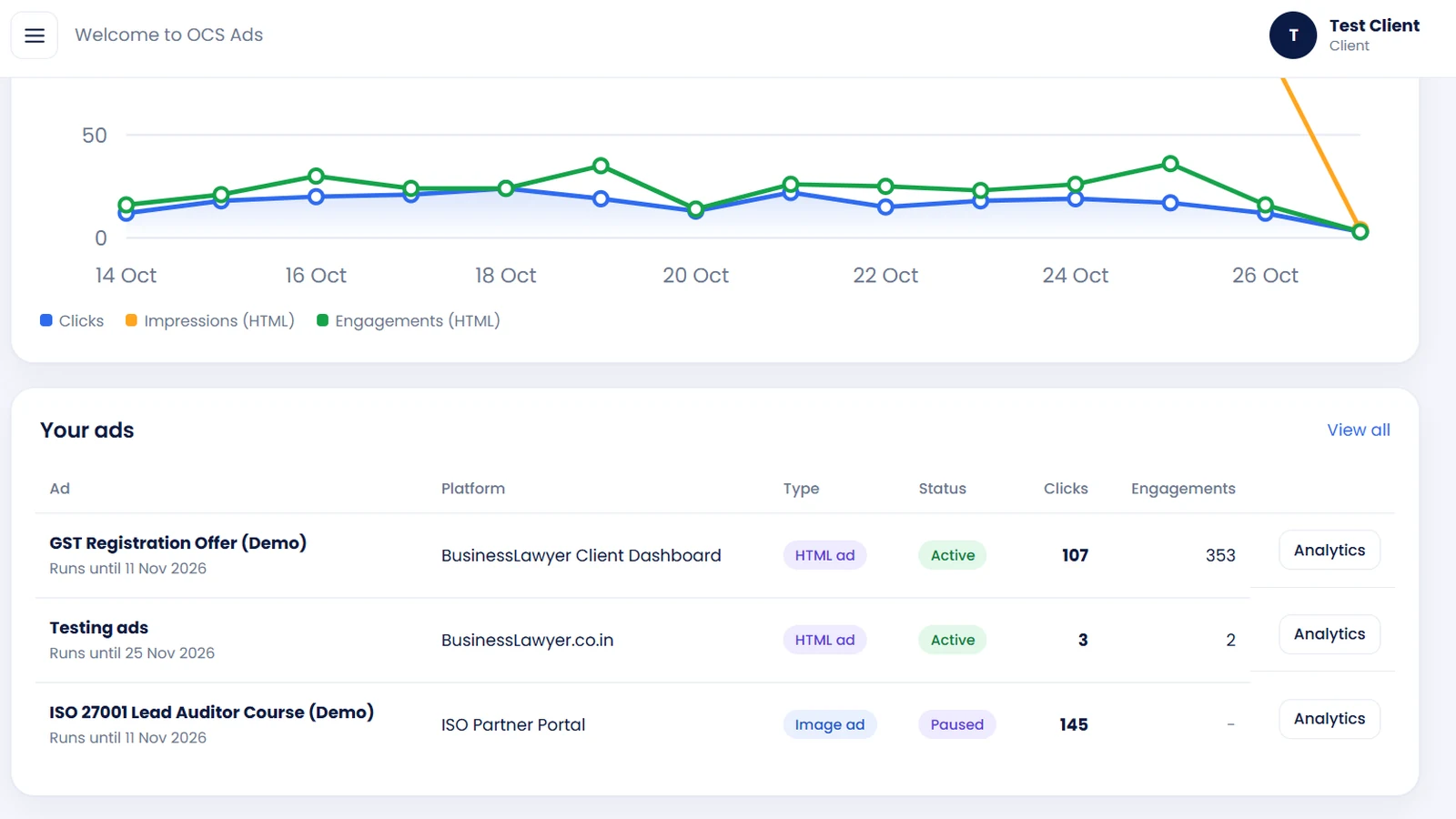Click the 26 Oct axis label

[1265, 275]
